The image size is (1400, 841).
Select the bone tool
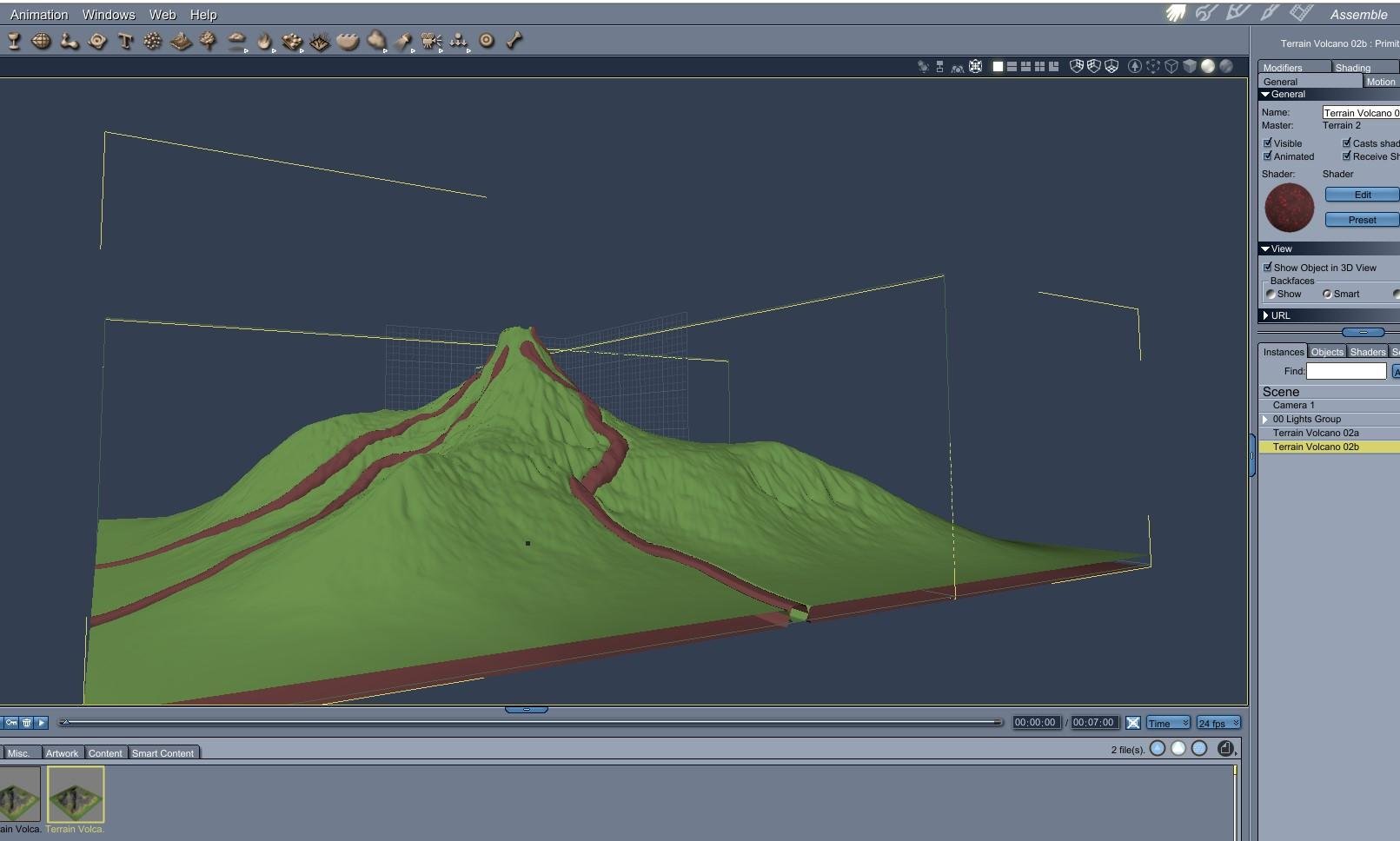[514, 41]
